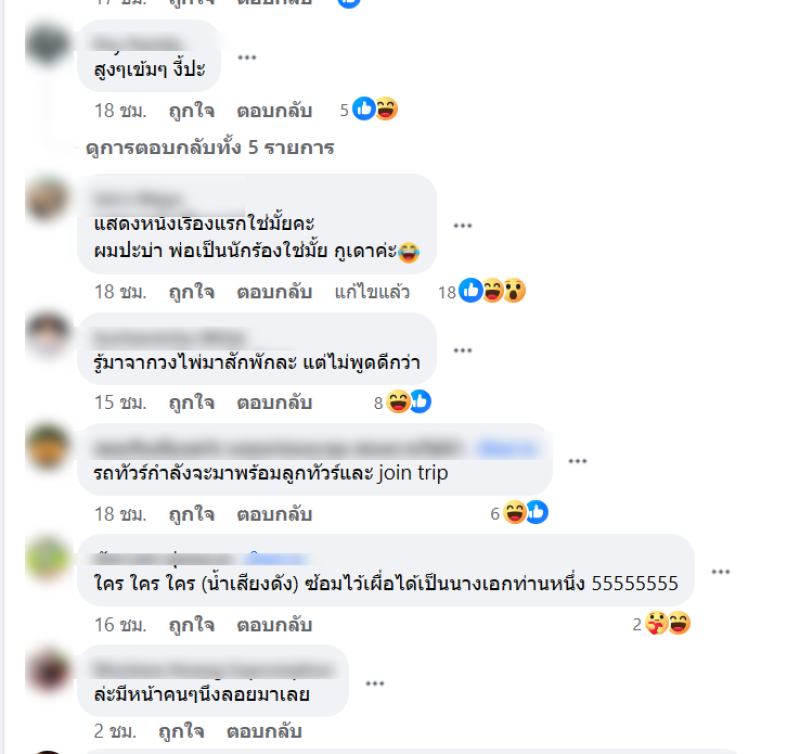The width and height of the screenshot is (800, 754).
Task: Open three-dot menu beside รถทัวร์ join trip comment
Action: coord(578,461)
